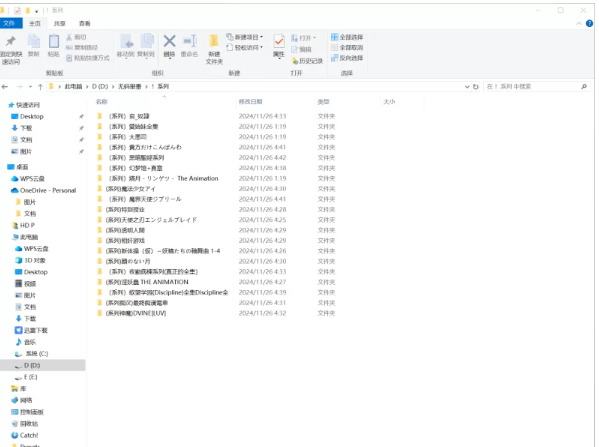
Task: Click the search magnifier icon
Action: point(584,87)
